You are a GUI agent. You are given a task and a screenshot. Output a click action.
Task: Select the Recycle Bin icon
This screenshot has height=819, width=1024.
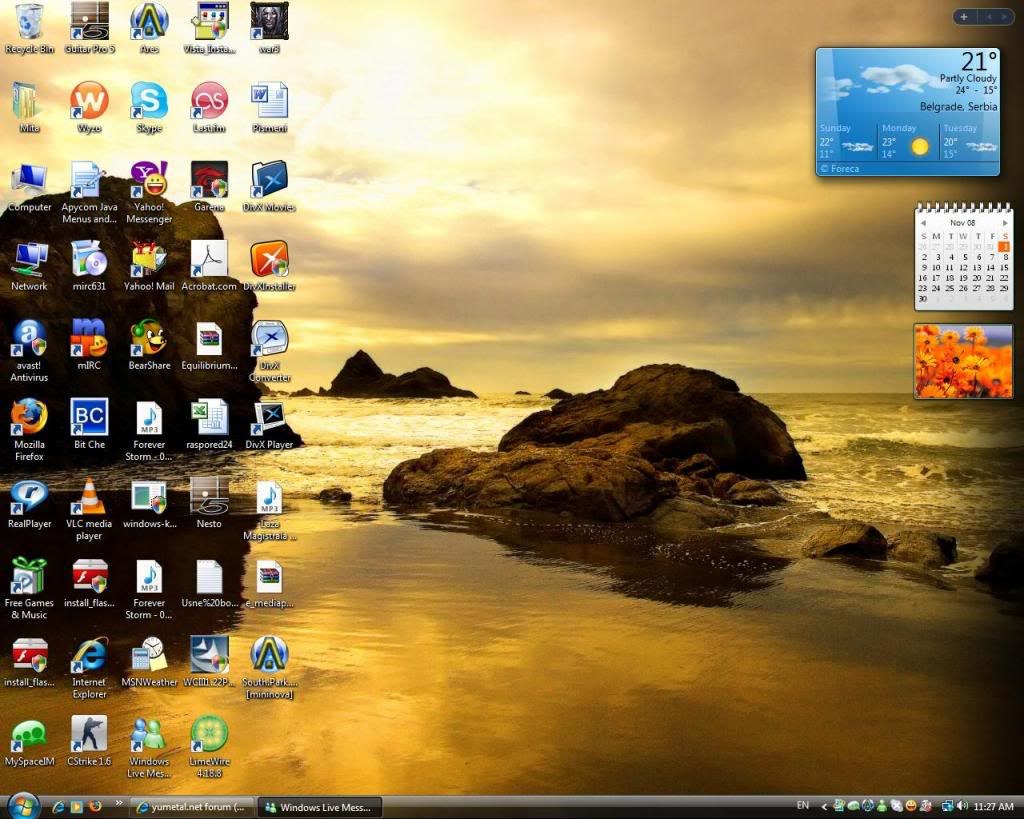click(29, 21)
